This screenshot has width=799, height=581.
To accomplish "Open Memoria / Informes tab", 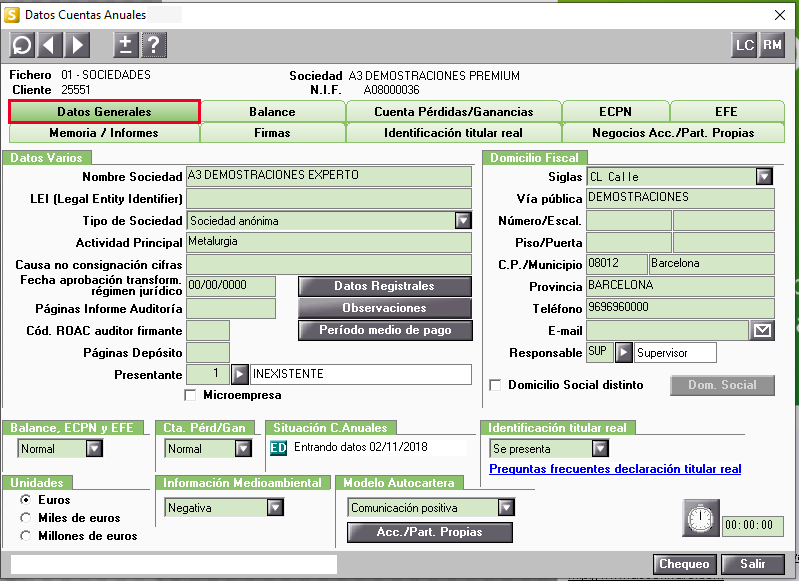I will (104, 133).
